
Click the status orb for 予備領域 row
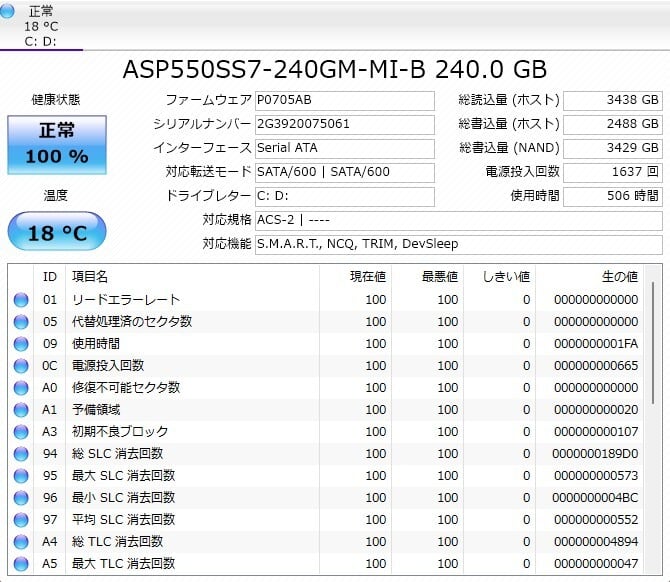21,410
